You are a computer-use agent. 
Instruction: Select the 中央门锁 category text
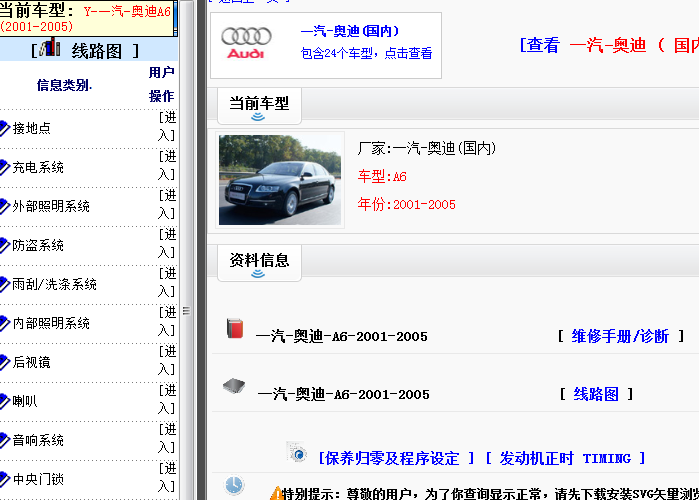[38, 479]
